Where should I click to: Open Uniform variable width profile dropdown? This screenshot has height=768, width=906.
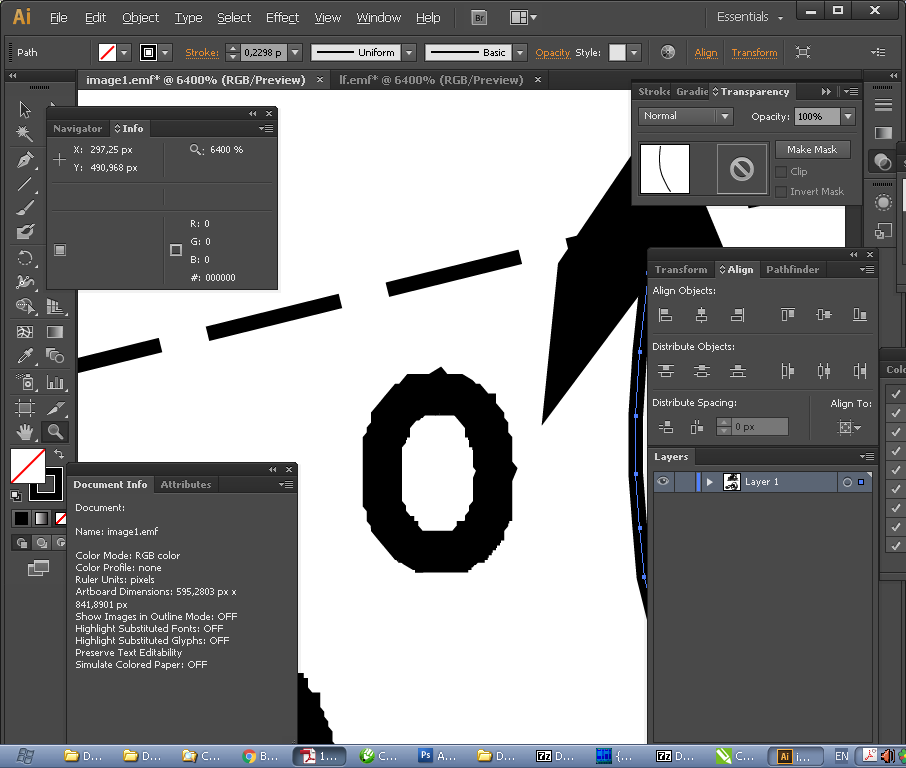(409, 53)
